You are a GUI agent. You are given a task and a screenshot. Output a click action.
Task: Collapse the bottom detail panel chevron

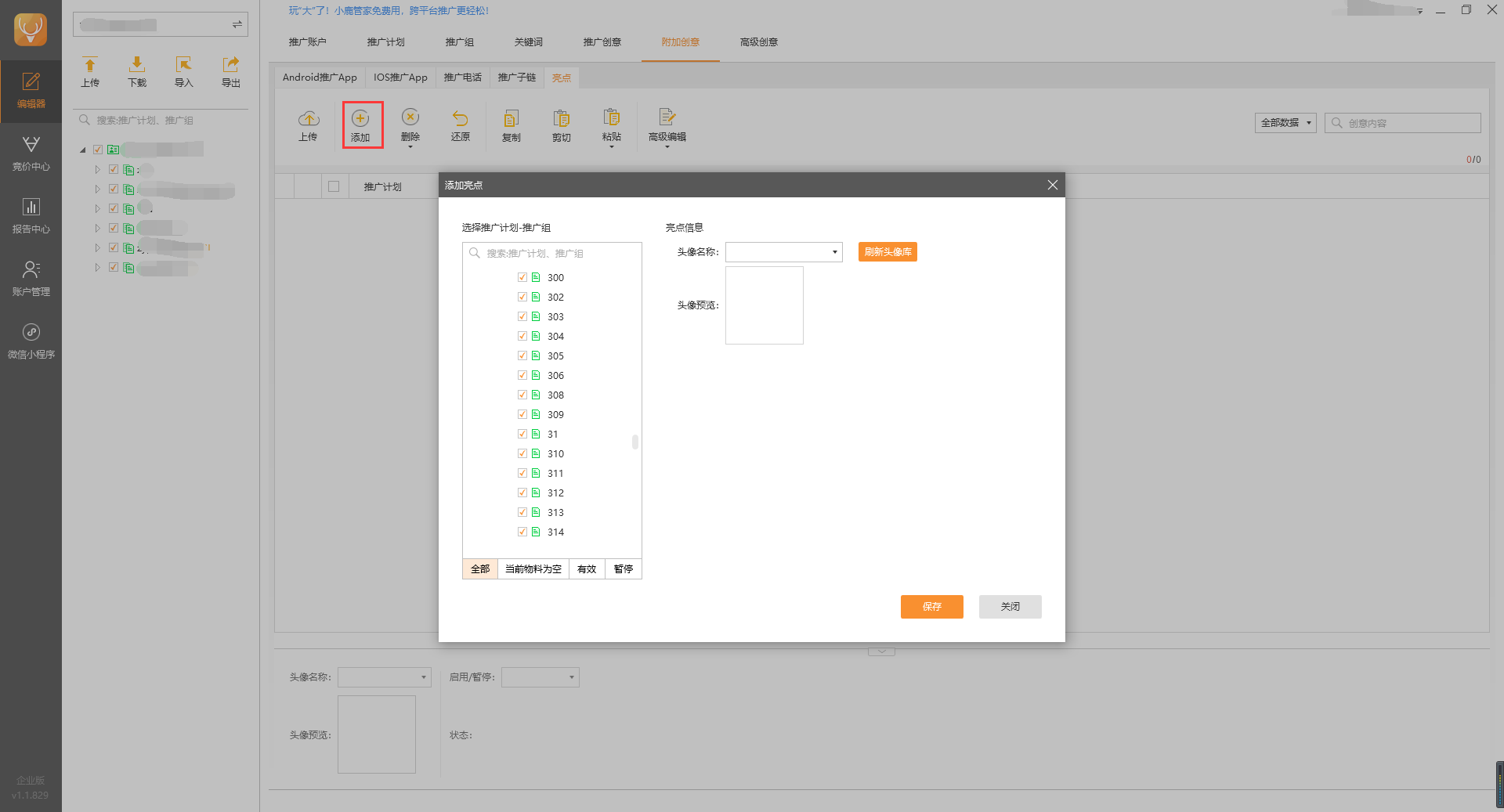pos(881,651)
